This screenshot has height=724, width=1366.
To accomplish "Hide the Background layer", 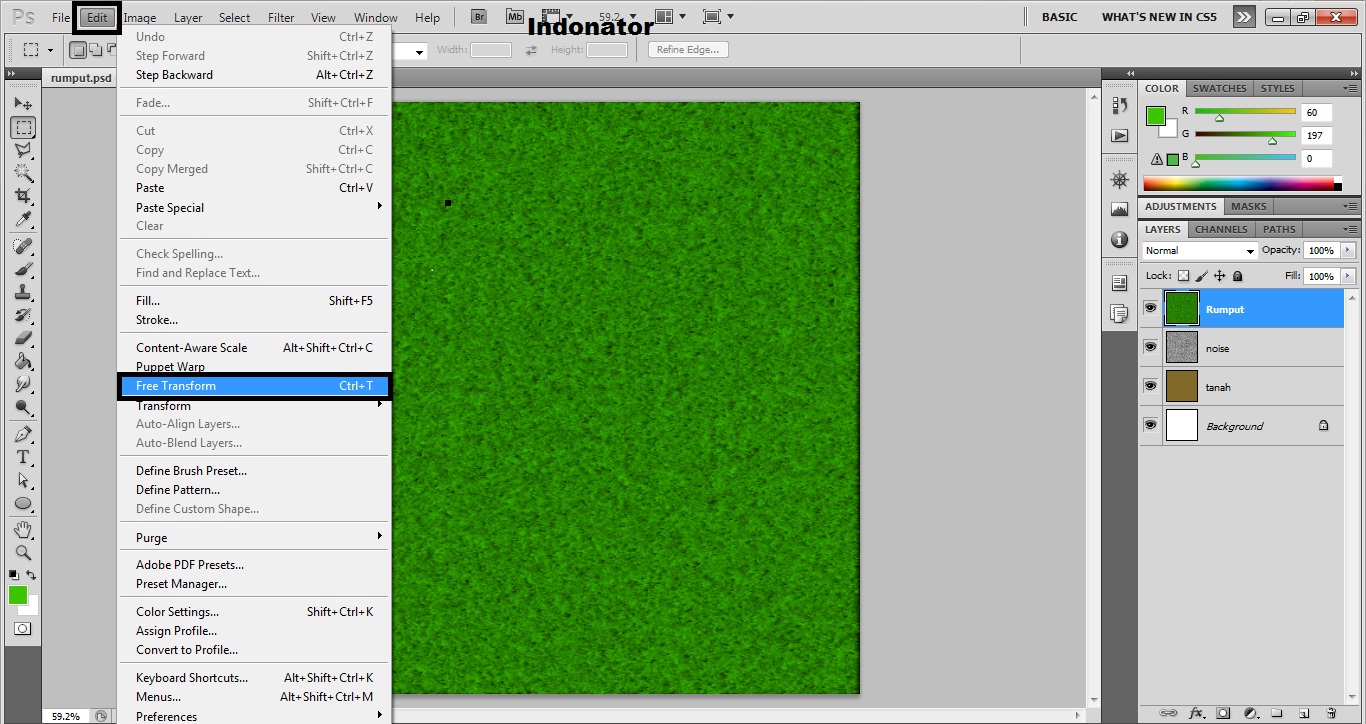I will tap(1150, 425).
